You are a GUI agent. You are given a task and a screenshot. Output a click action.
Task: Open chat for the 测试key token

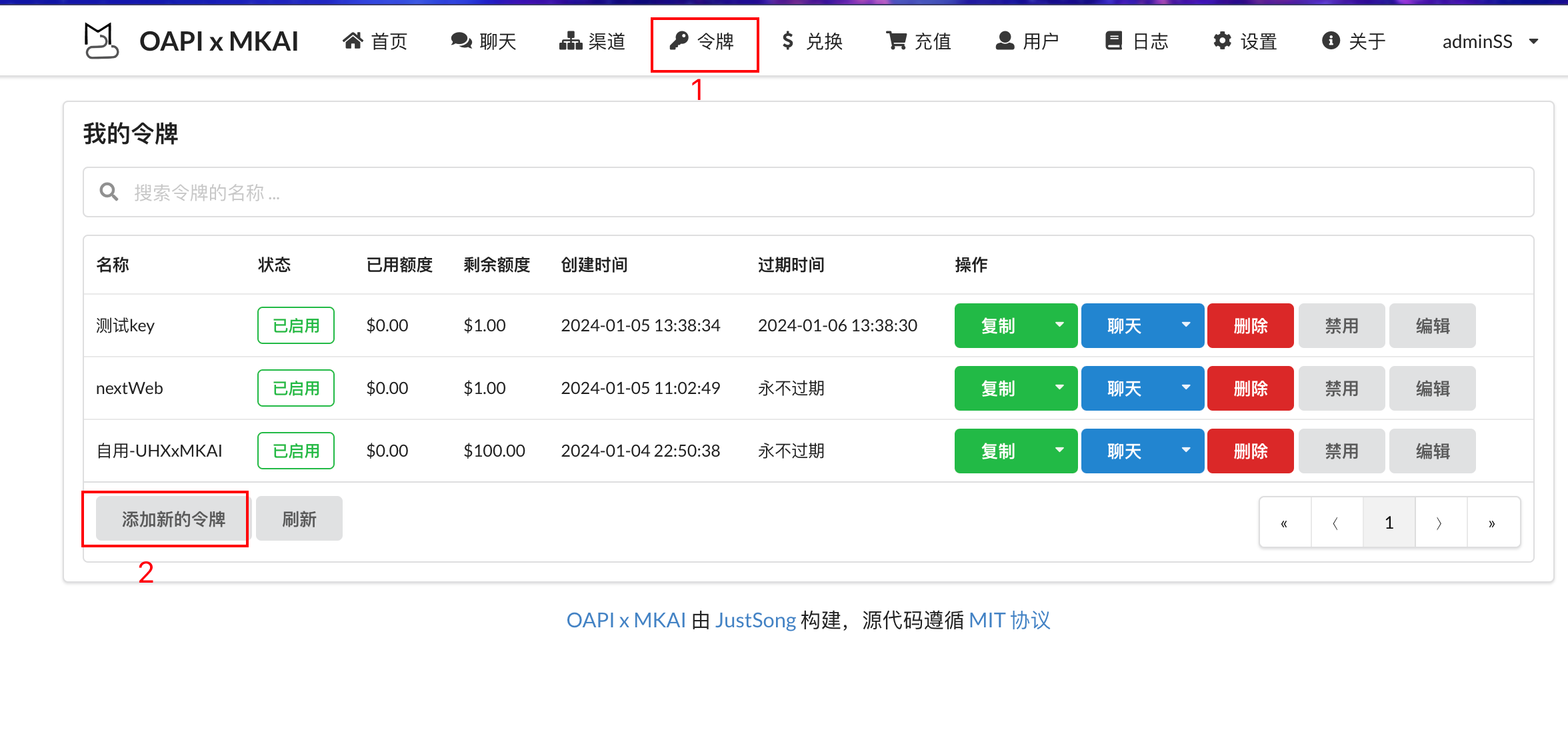1125,325
